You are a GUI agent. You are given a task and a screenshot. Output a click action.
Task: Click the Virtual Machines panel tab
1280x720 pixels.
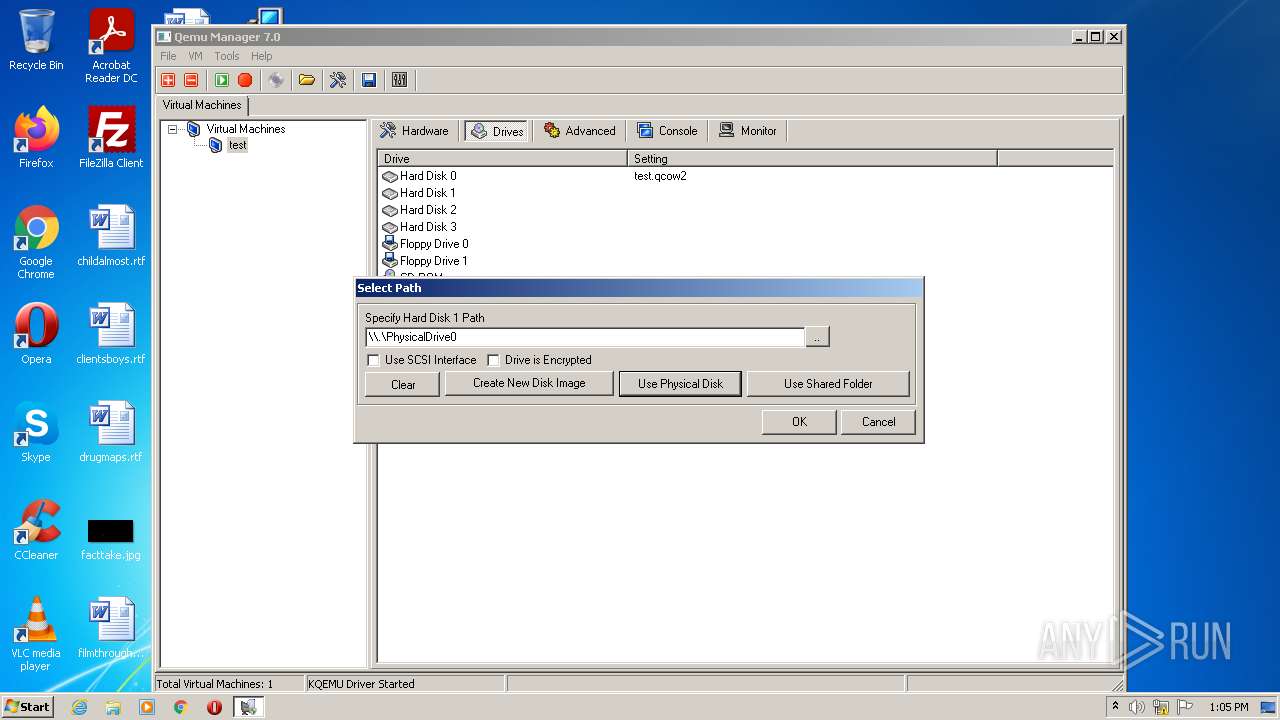tap(202, 105)
